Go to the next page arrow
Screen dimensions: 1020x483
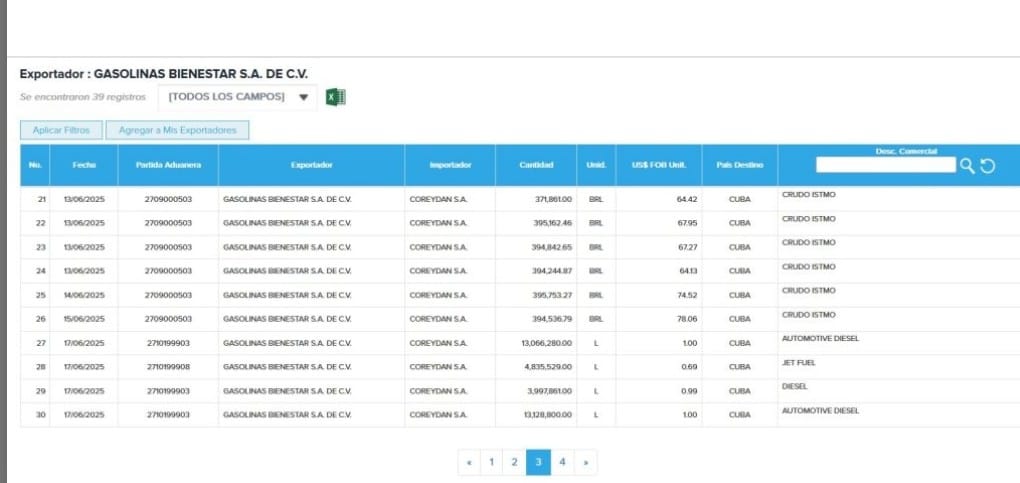coord(585,462)
